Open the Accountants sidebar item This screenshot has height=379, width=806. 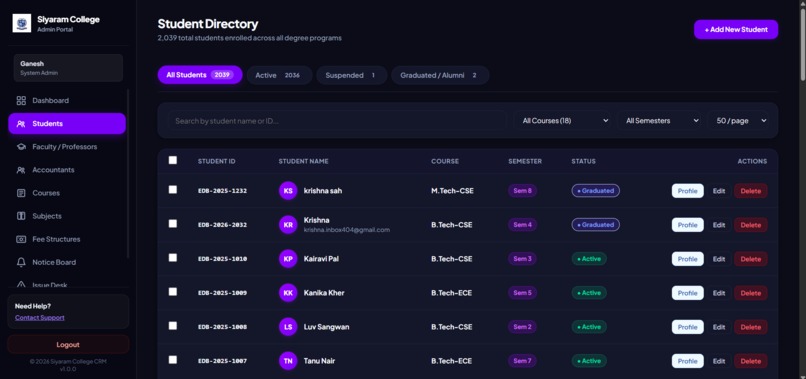tap(67, 170)
